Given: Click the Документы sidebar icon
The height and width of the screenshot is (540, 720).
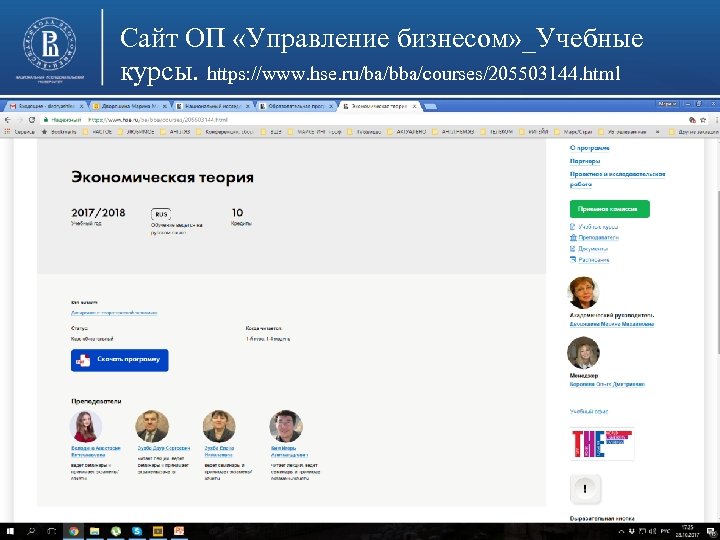Looking at the screenshot, I should point(573,249).
